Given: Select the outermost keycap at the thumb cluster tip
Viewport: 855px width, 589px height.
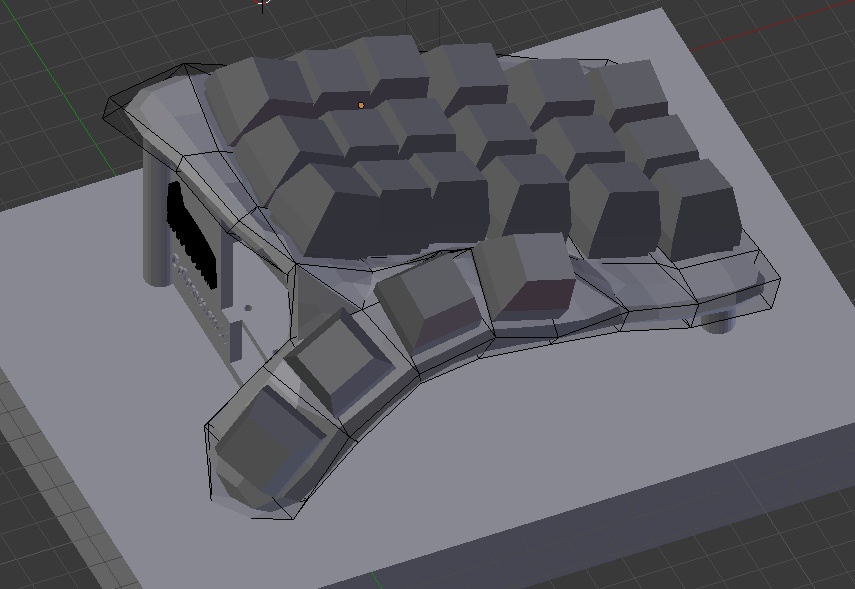Looking at the screenshot, I should pos(268,440).
